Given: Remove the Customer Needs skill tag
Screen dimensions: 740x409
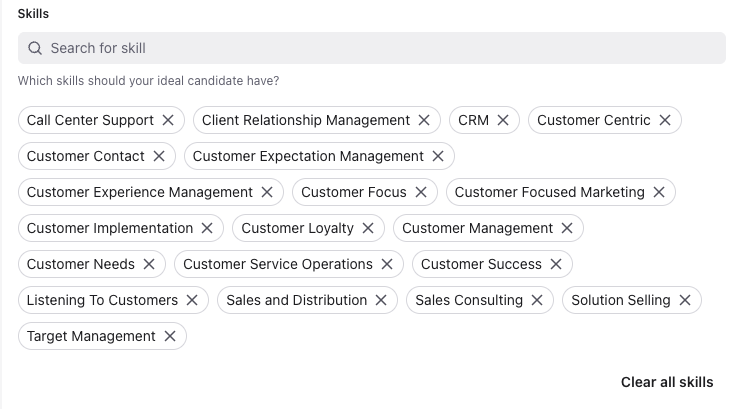Looking at the screenshot, I should coord(149,264).
